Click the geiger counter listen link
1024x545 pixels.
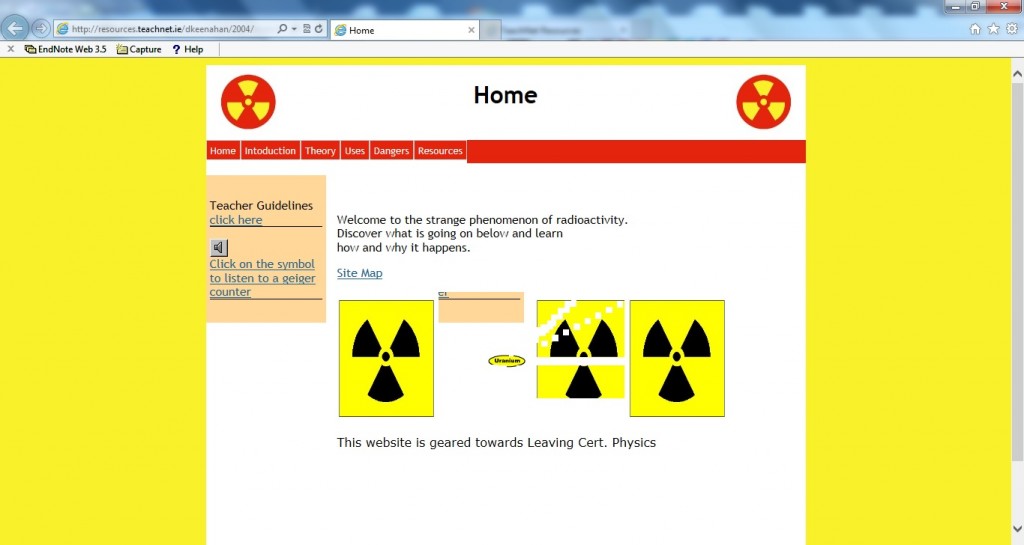(262, 278)
